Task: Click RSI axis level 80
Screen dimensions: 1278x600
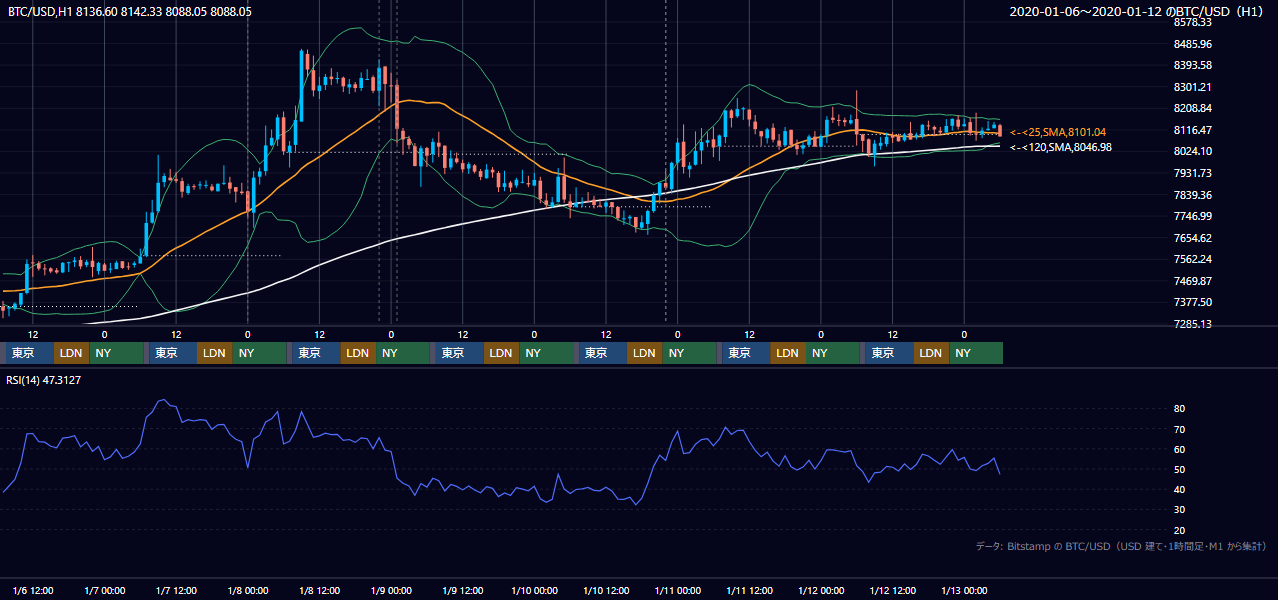Action: coord(1179,409)
